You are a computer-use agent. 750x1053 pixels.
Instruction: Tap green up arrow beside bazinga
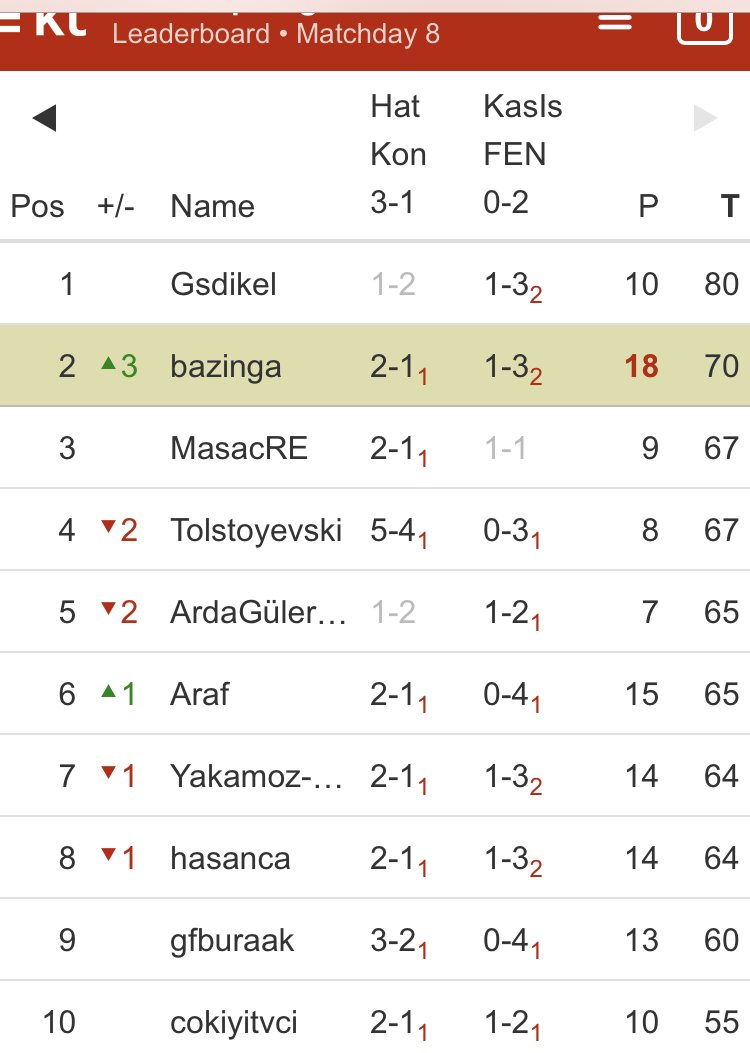109,365
